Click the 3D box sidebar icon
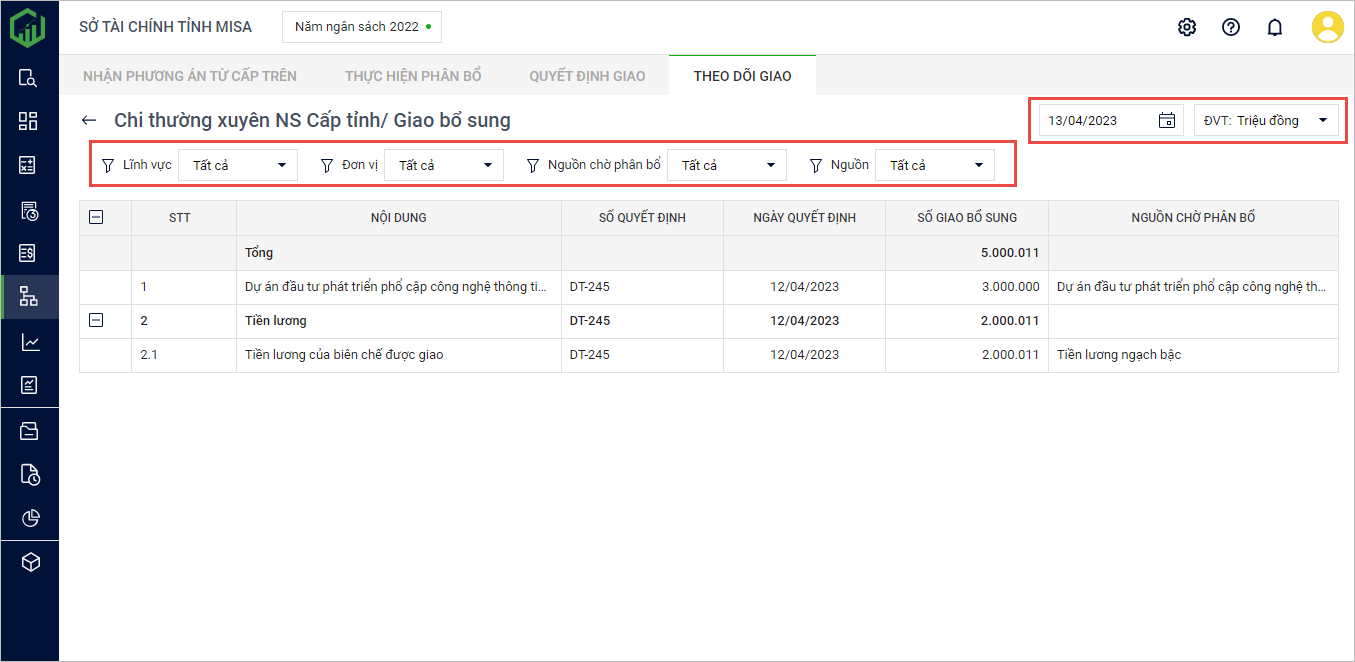Image resolution: width=1355 pixels, height=662 pixels. point(29,563)
